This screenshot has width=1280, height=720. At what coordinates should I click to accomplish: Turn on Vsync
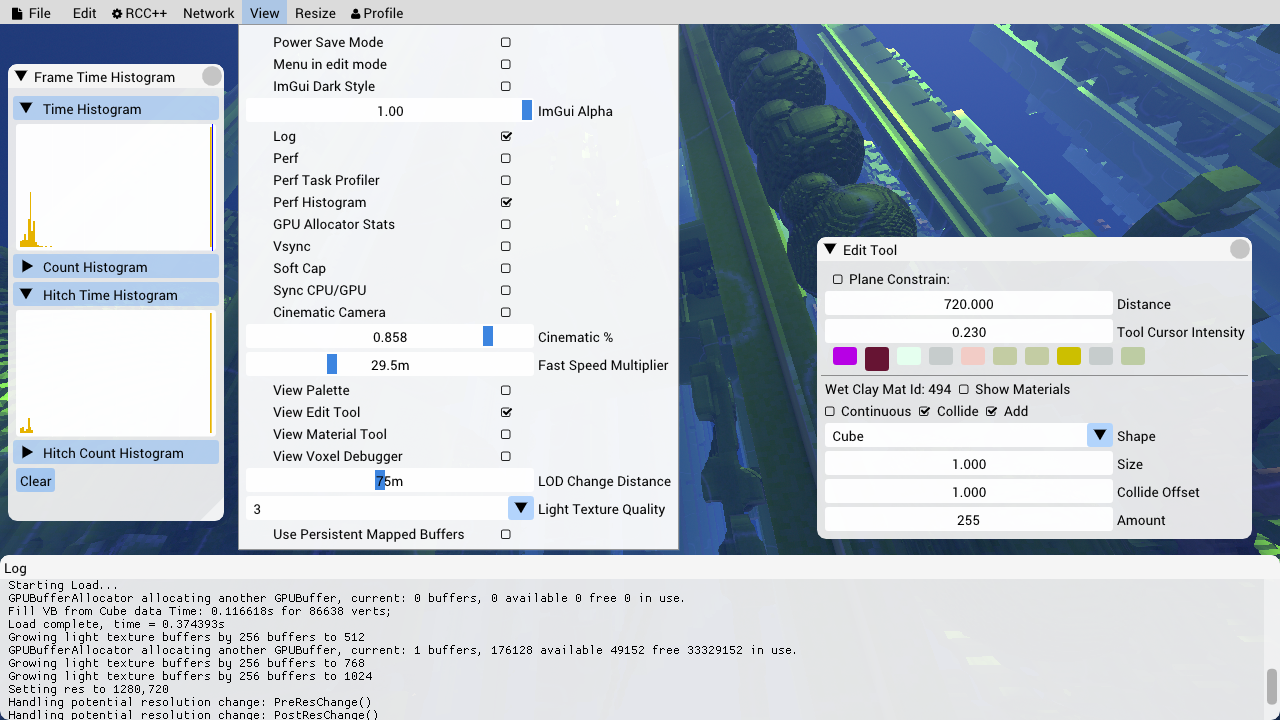[506, 246]
